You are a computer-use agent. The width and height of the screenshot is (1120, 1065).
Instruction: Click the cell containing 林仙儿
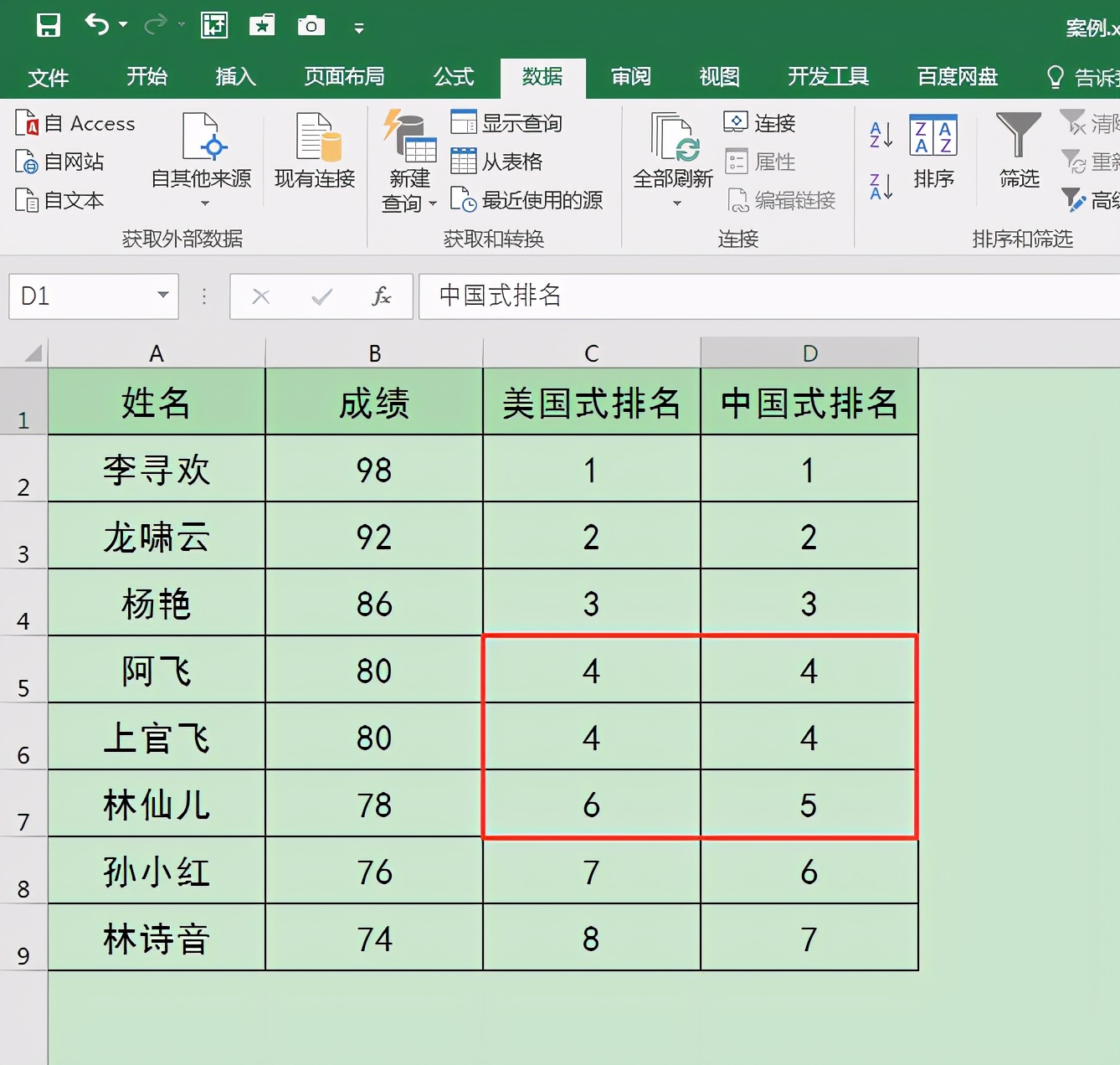157,804
